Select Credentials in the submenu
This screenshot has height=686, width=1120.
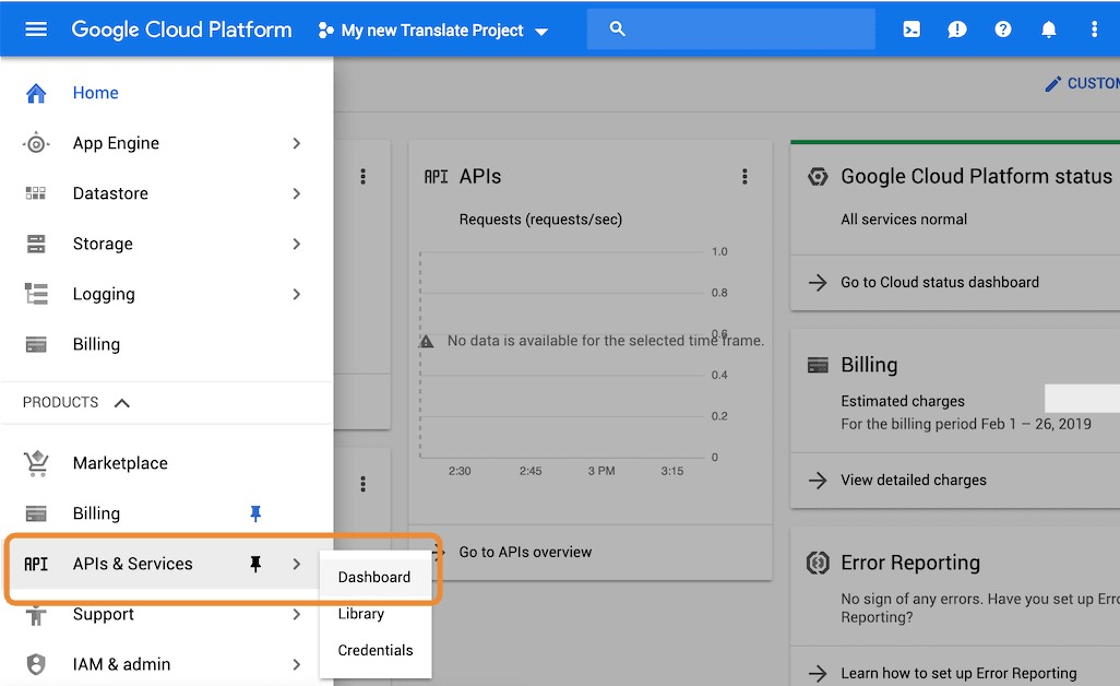375,650
